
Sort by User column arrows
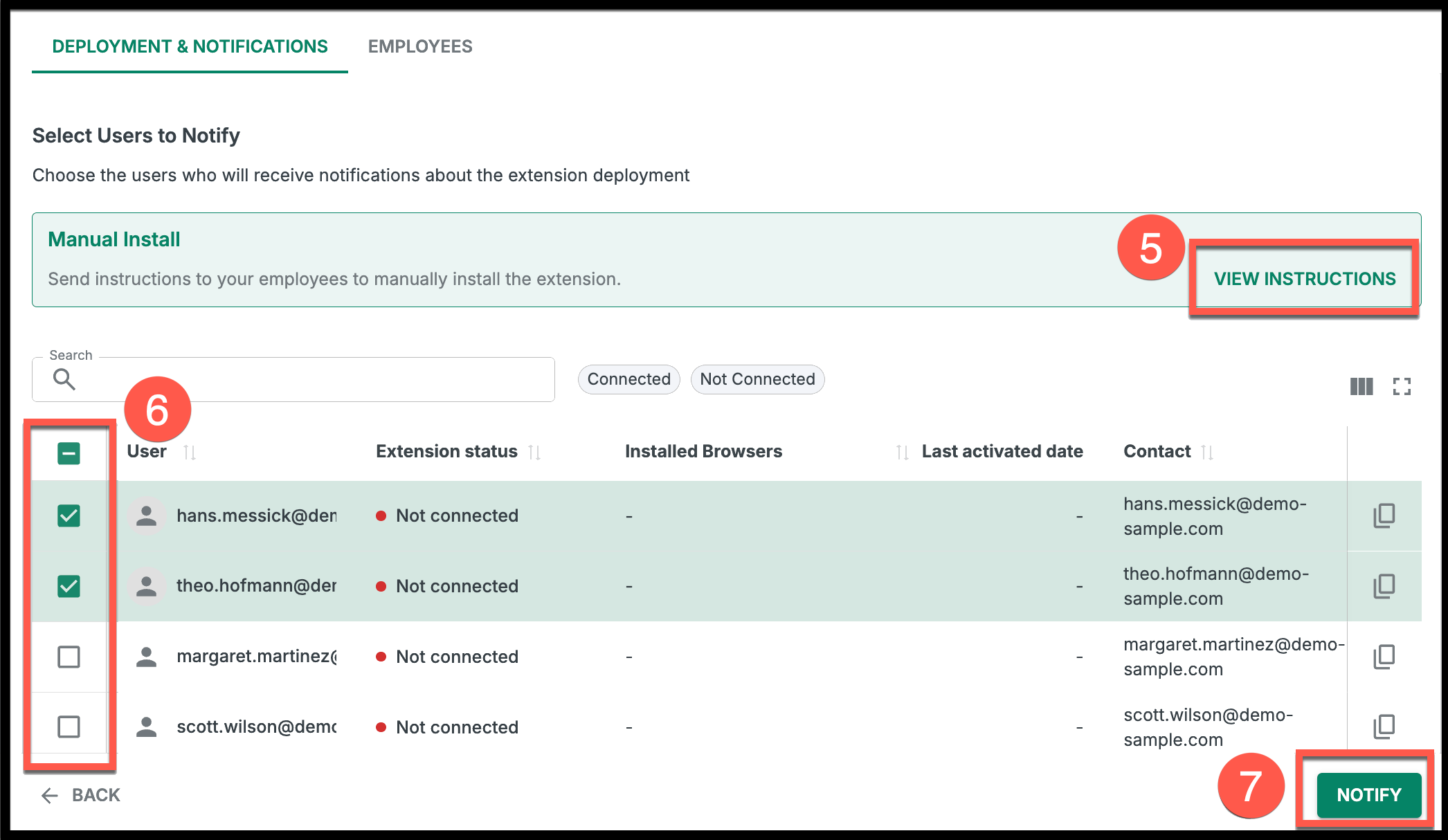190,453
